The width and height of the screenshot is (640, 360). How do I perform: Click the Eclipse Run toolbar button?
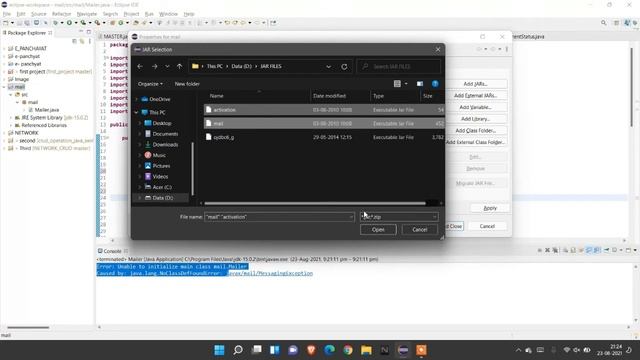(x=69, y=23)
